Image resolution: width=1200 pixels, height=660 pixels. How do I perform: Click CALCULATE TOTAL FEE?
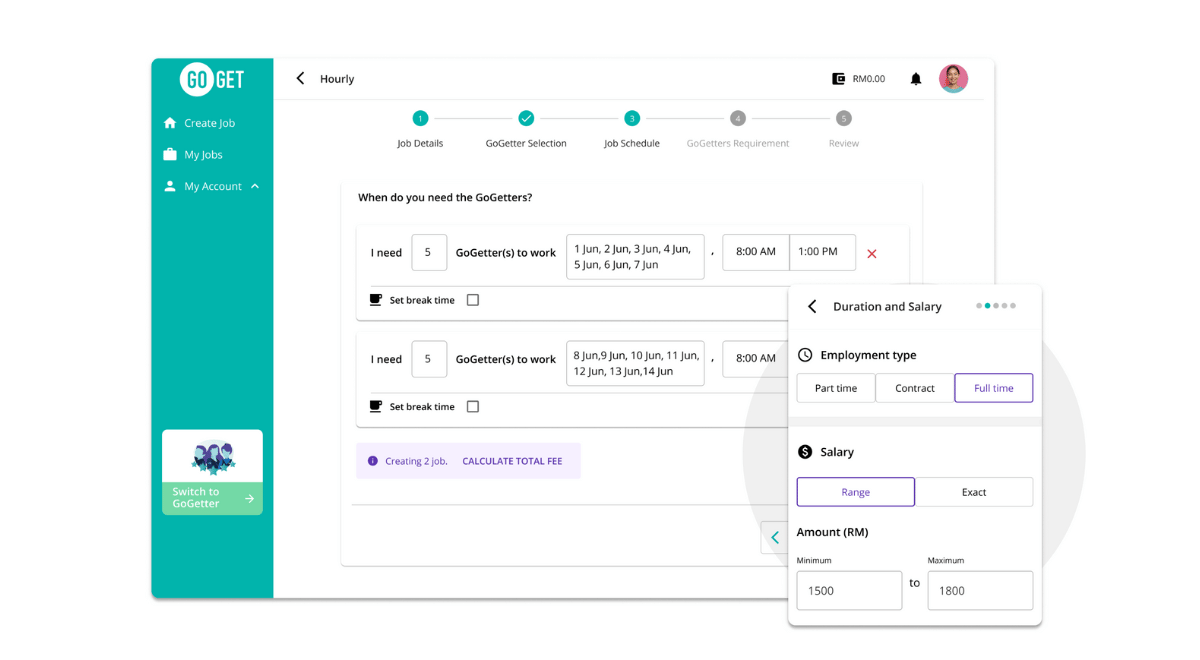(x=512, y=461)
